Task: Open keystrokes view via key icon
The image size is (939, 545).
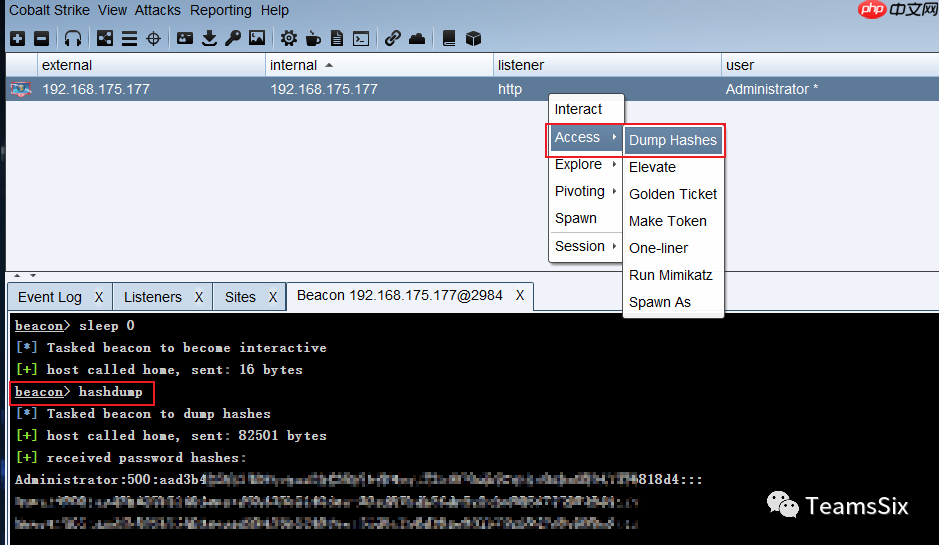Action: click(233, 39)
